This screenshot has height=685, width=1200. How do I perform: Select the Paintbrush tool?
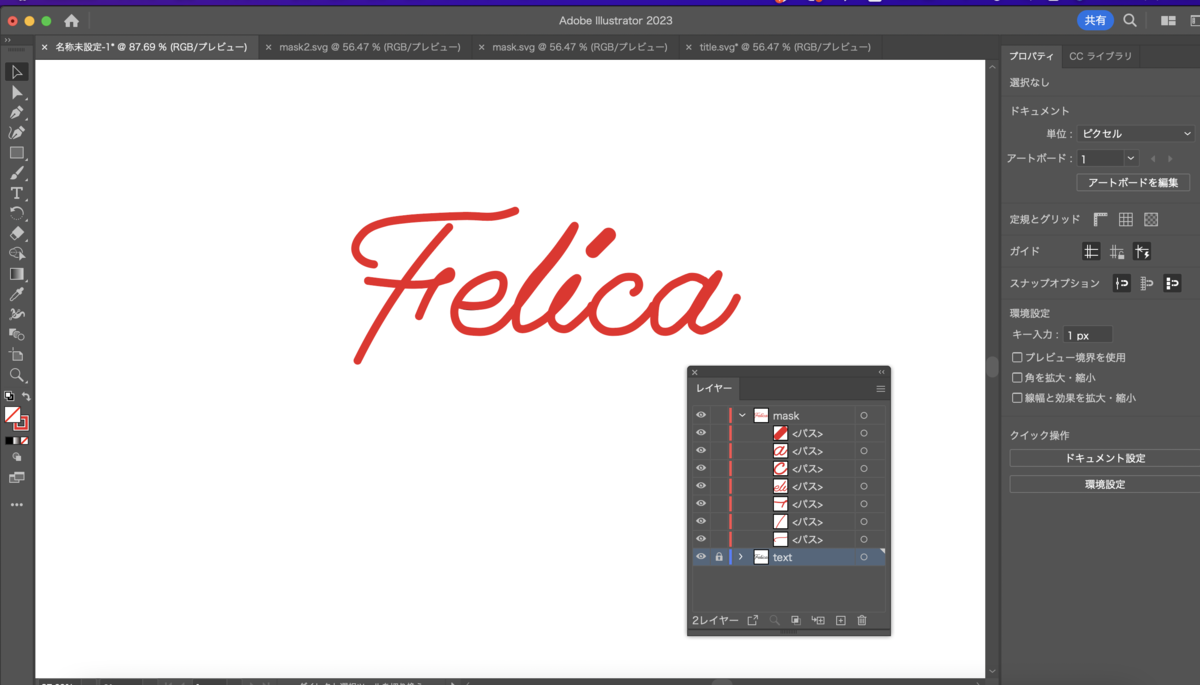[x=17, y=173]
